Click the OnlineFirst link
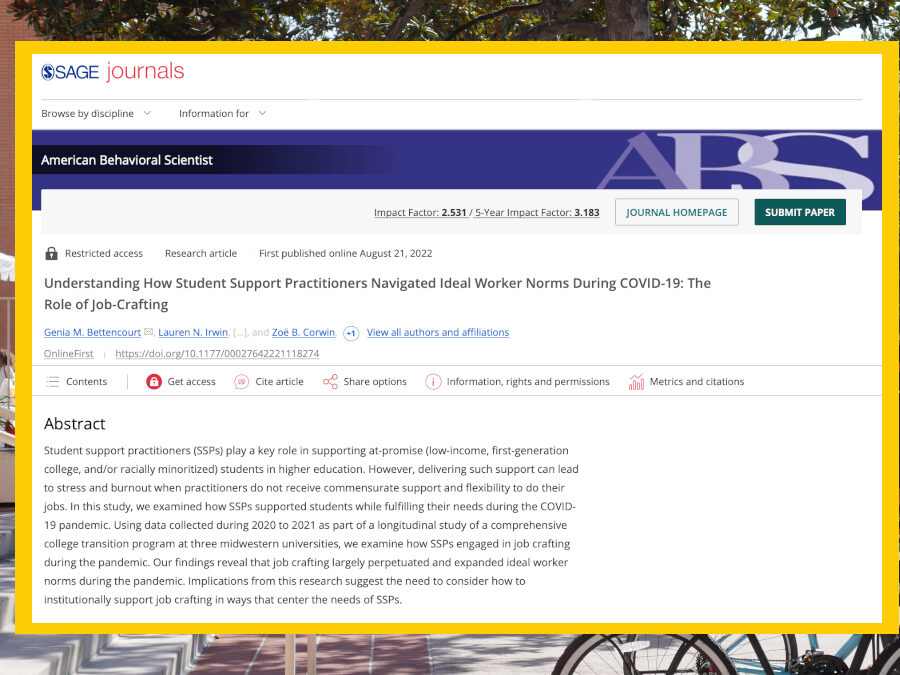The width and height of the screenshot is (900, 675). [x=68, y=354]
